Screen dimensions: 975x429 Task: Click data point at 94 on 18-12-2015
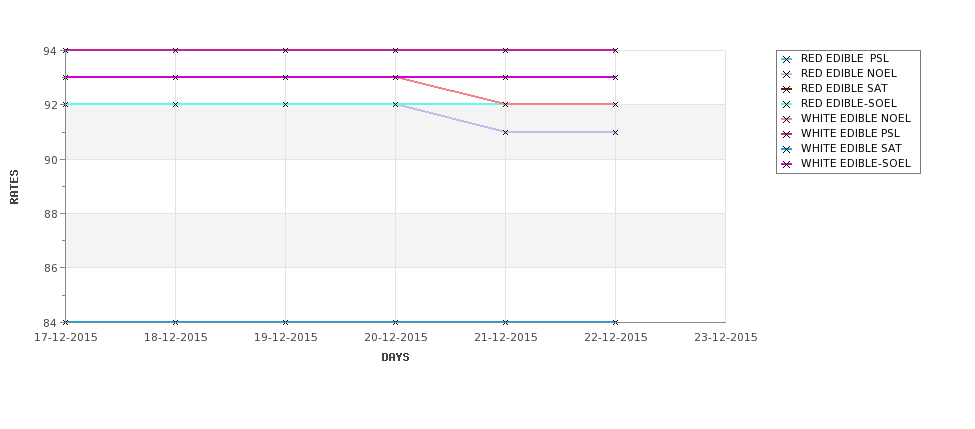click(175, 50)
